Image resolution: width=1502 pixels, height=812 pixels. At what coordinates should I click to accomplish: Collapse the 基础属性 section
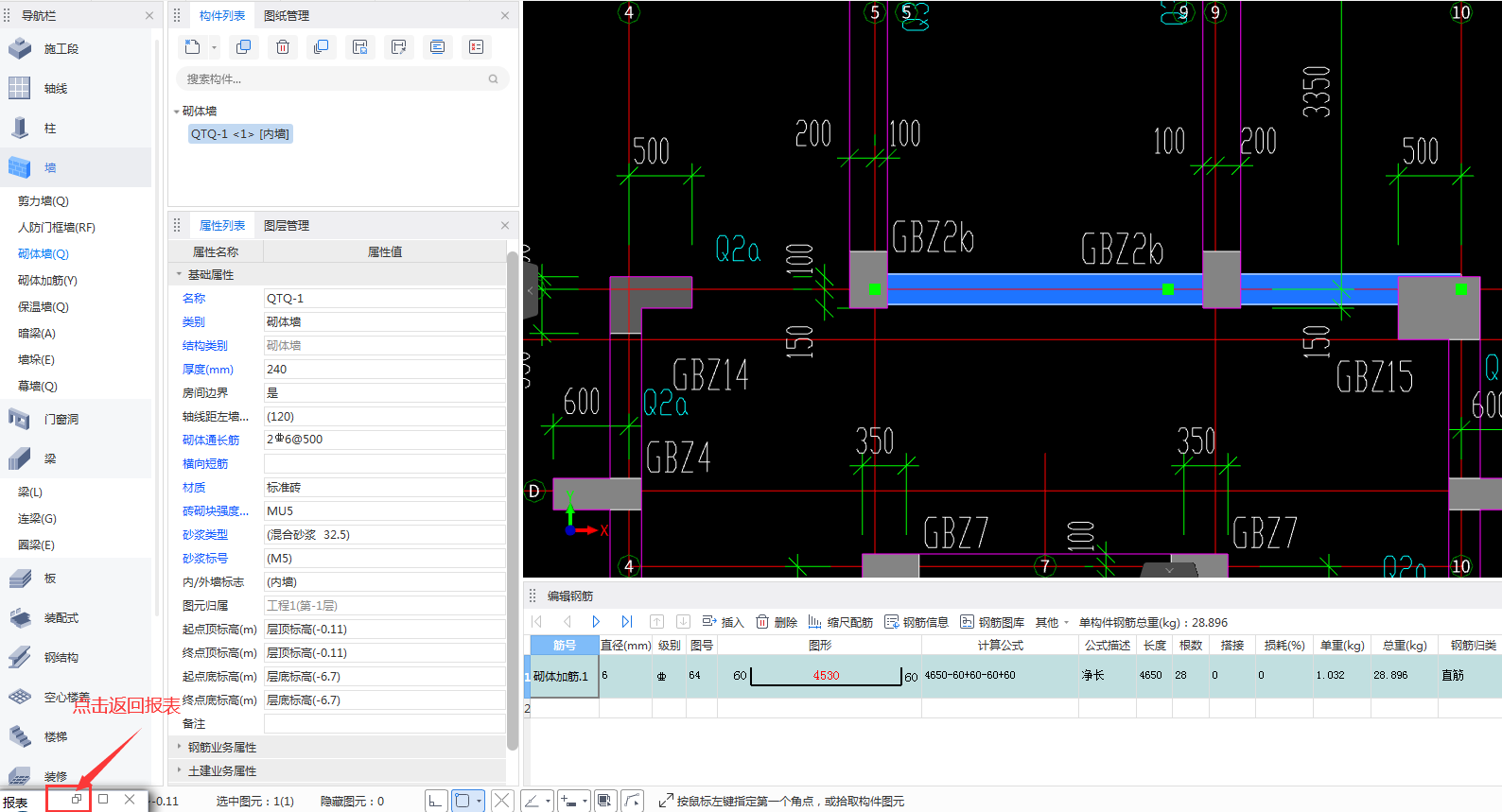(179, 274)
